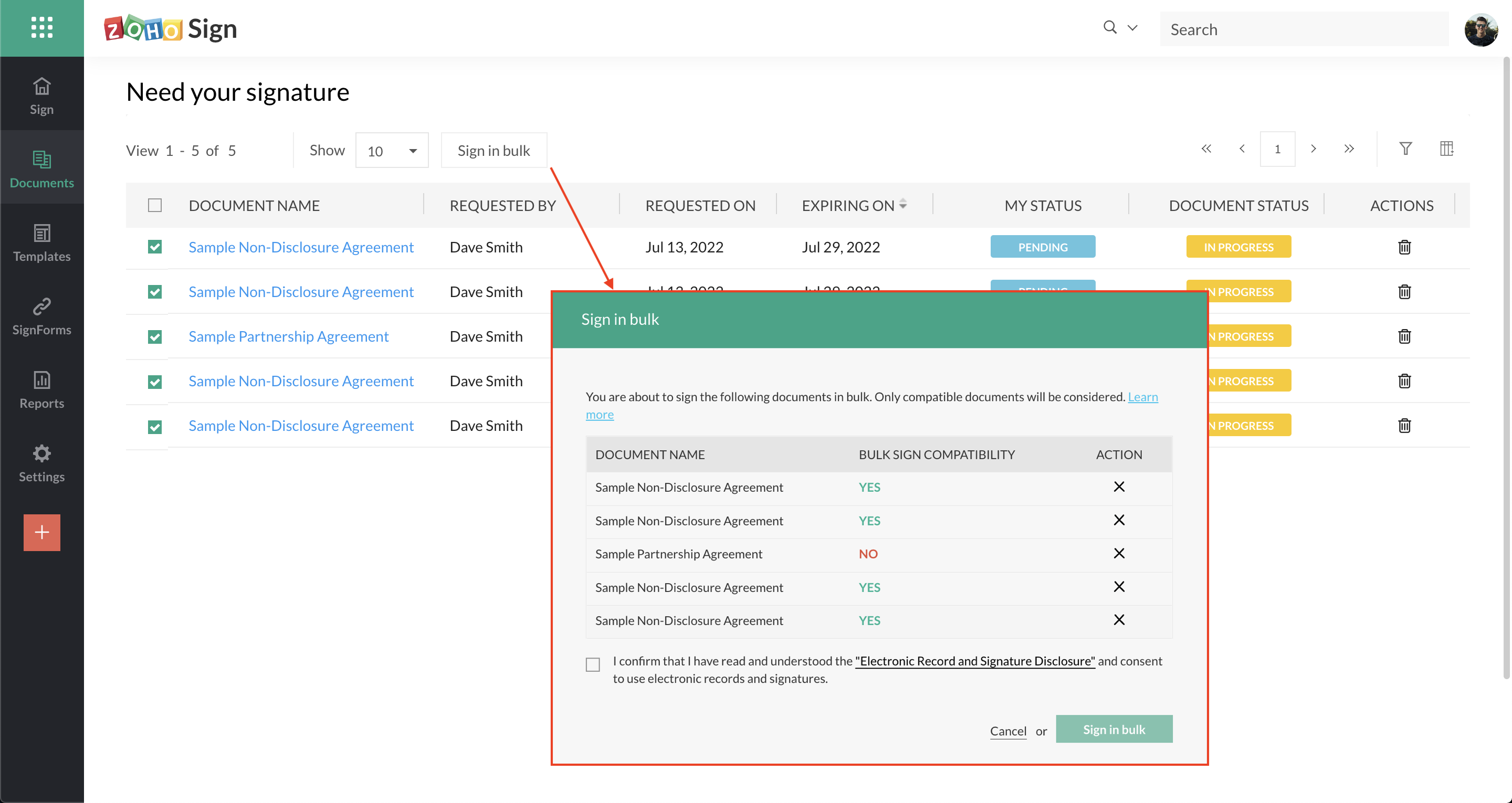Delete the first document row via trash icon
The height and width of the screenshot is (803, 1512).
pyautogui.click(x=1404, y=247)
